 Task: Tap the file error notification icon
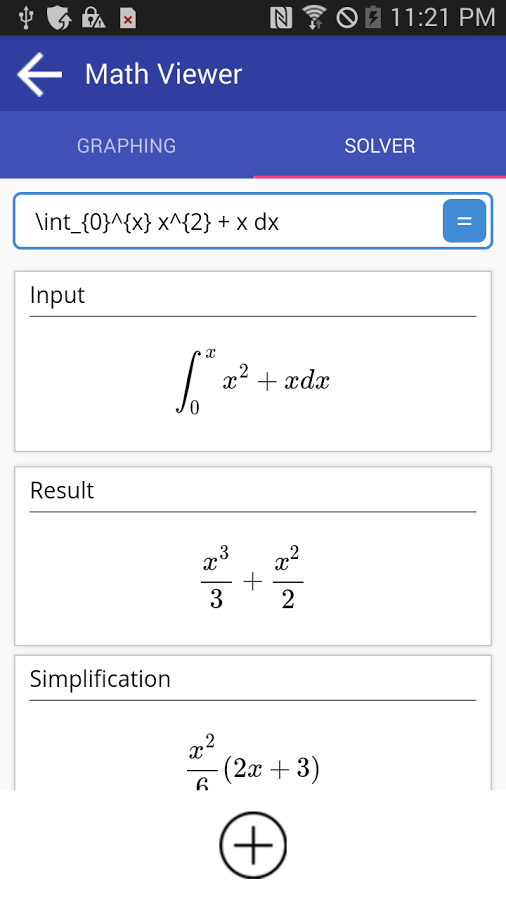click(128, 18)
